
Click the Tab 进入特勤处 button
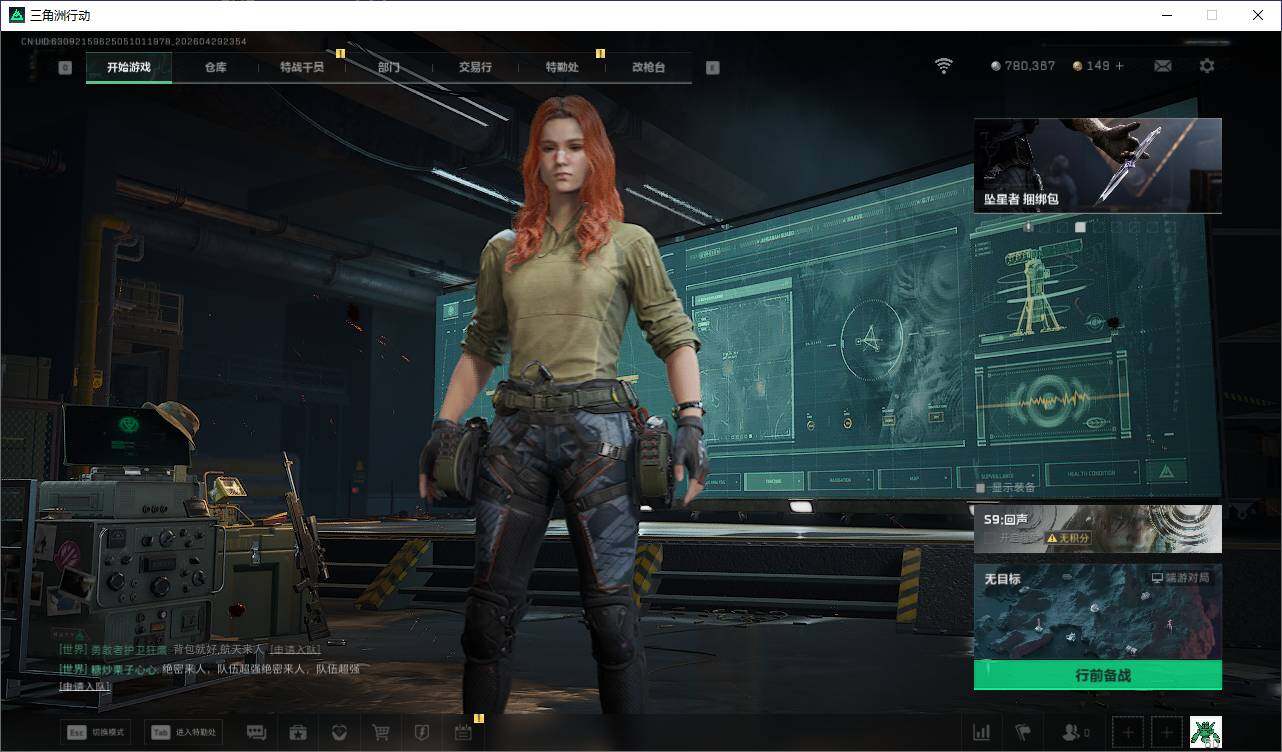tap(183, 733)
